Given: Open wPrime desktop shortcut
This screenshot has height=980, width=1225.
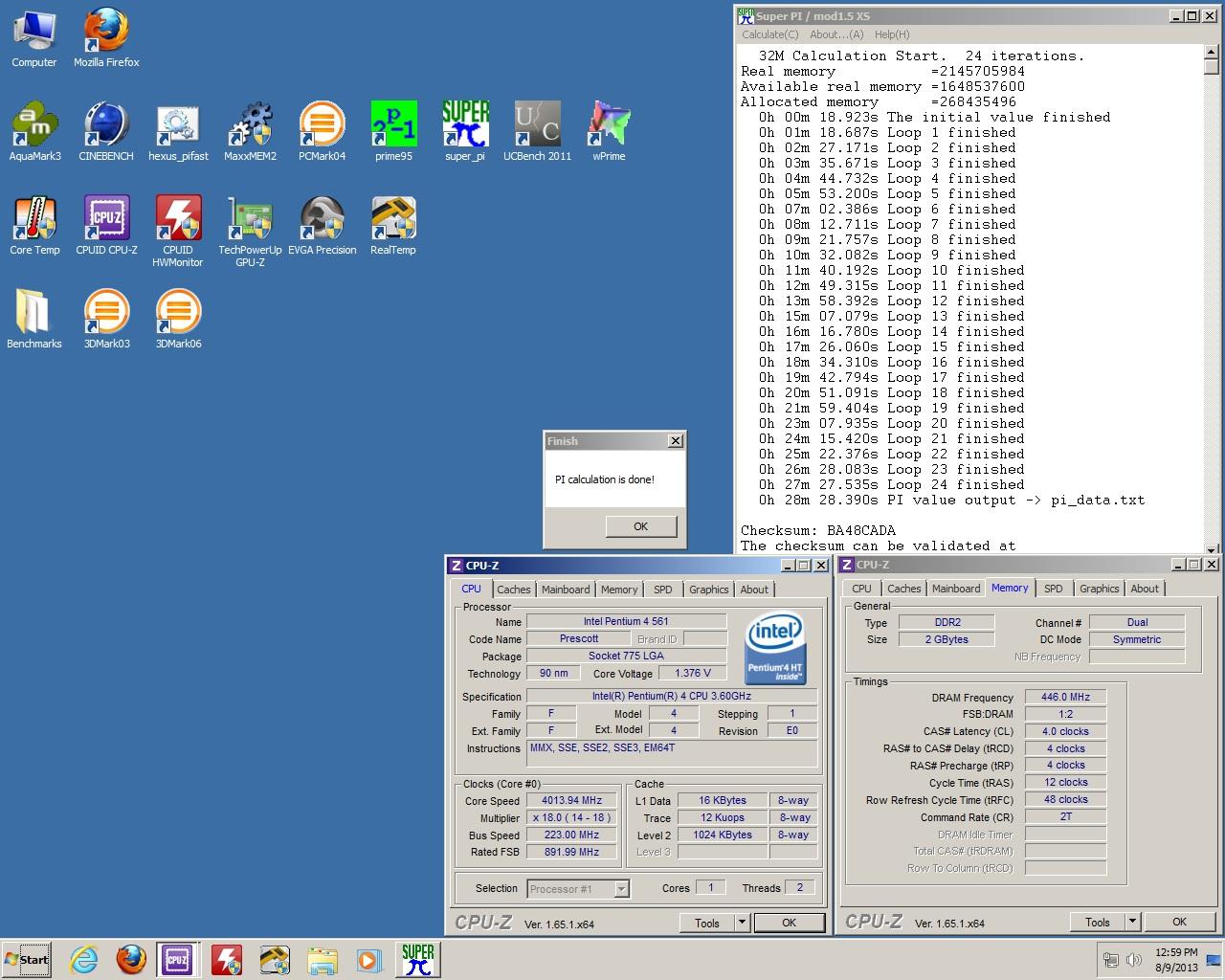Looking at the screenshot, I should (x=609, y=132).
